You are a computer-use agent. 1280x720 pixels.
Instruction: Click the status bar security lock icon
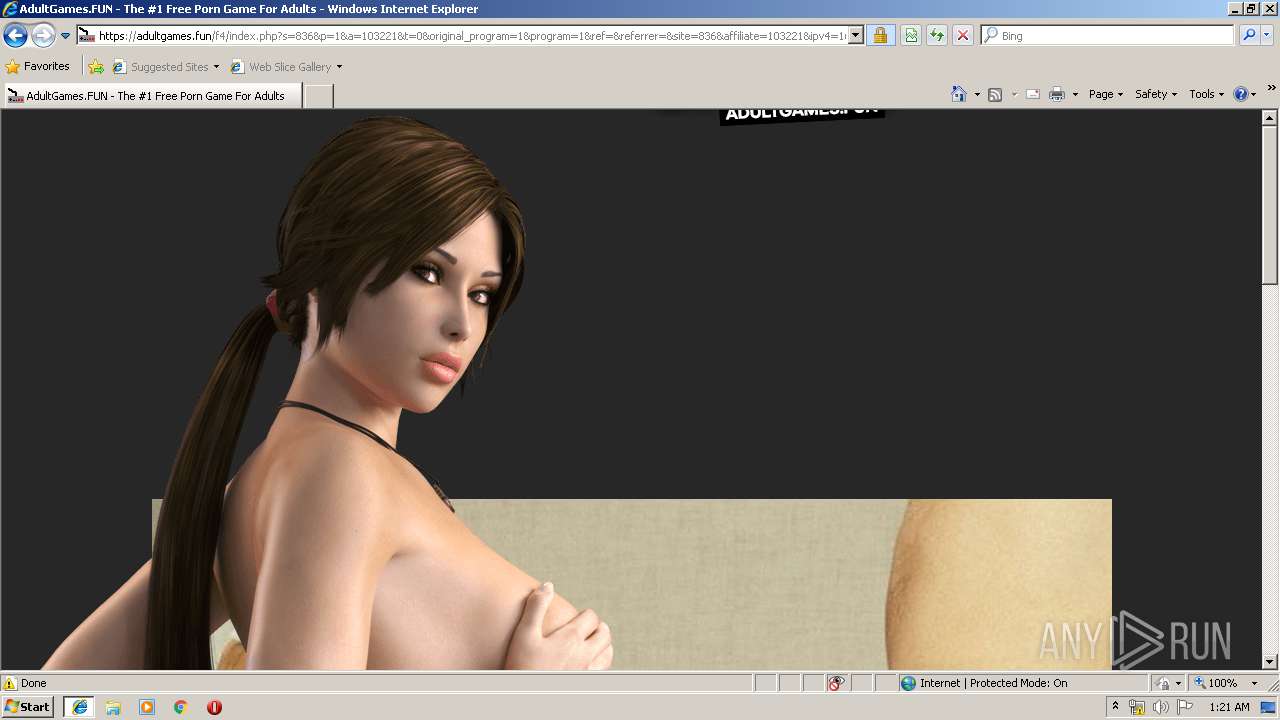point(1163,683)
